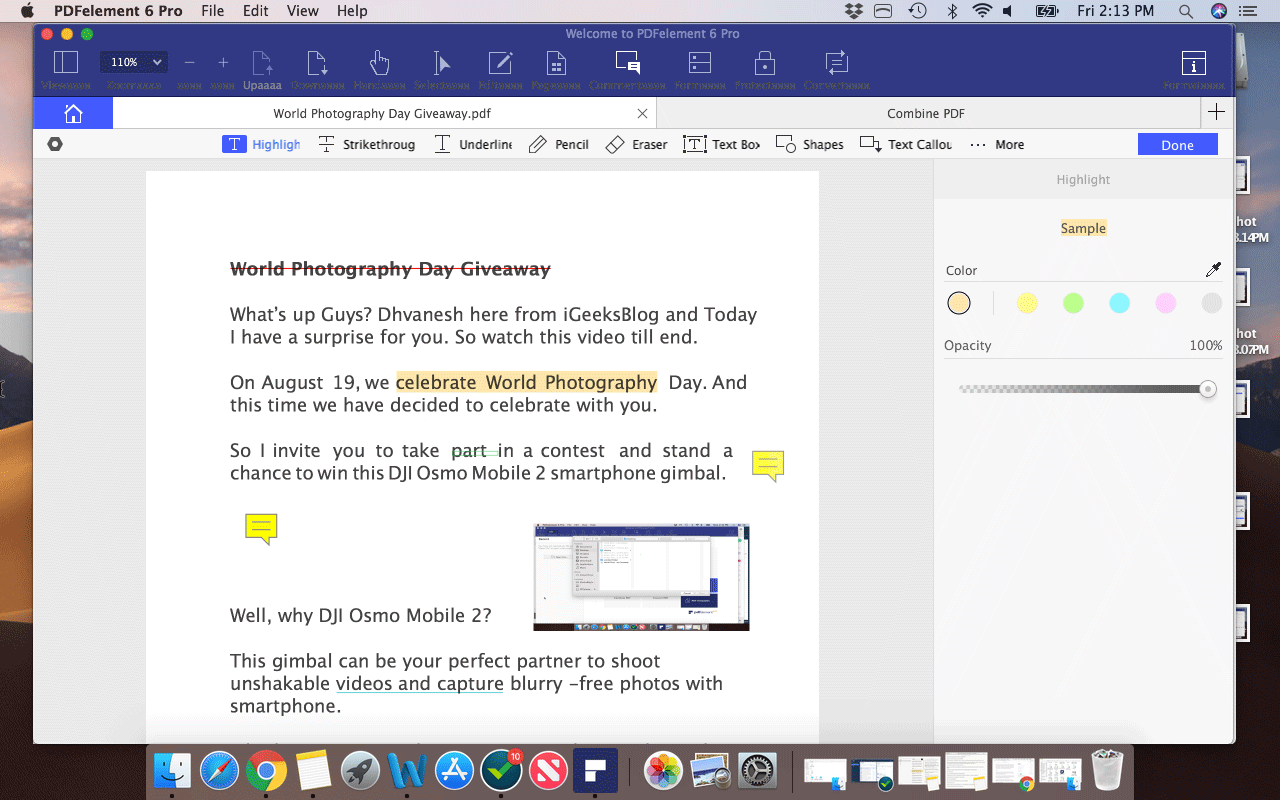The height and width of the screenshot is (800, 1280).
Task: Select the Pencil drawing tool
Action: 558,144
